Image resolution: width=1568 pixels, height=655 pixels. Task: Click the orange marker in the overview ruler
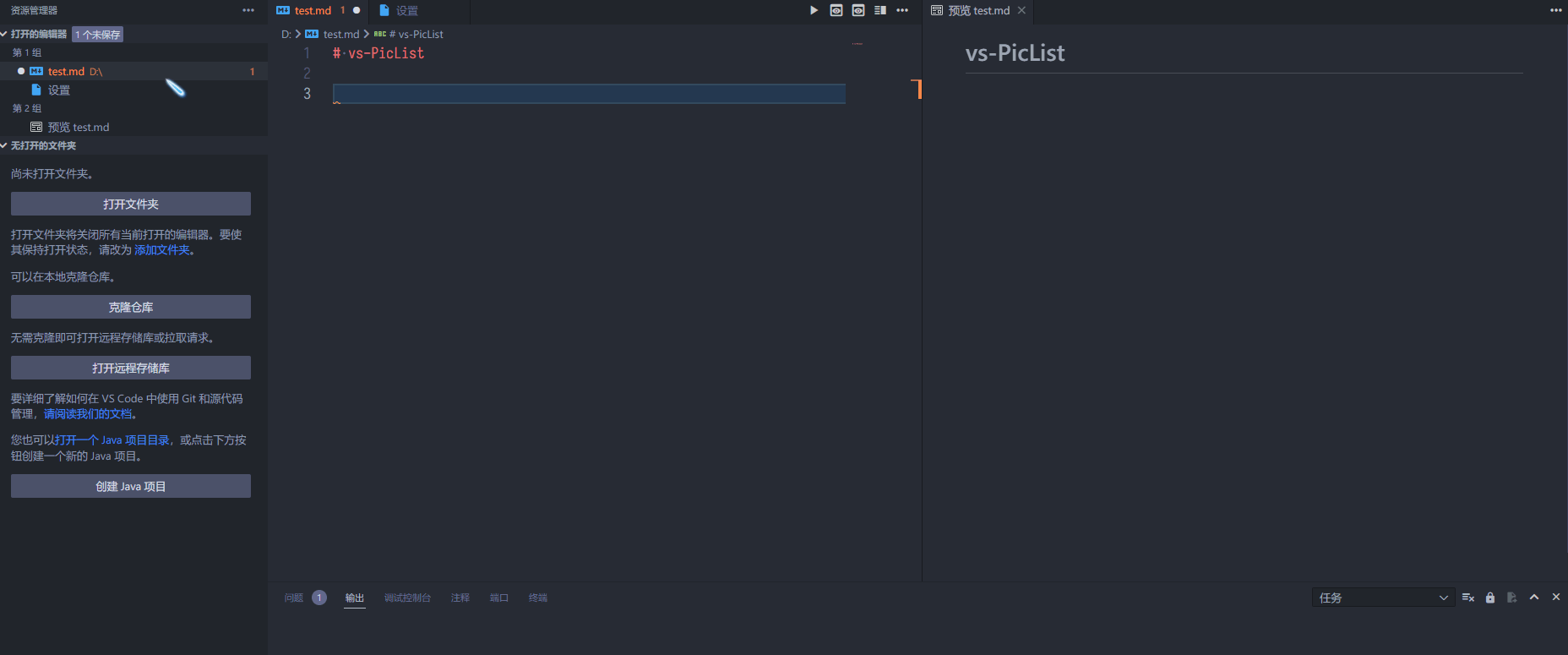click(917, 88)
